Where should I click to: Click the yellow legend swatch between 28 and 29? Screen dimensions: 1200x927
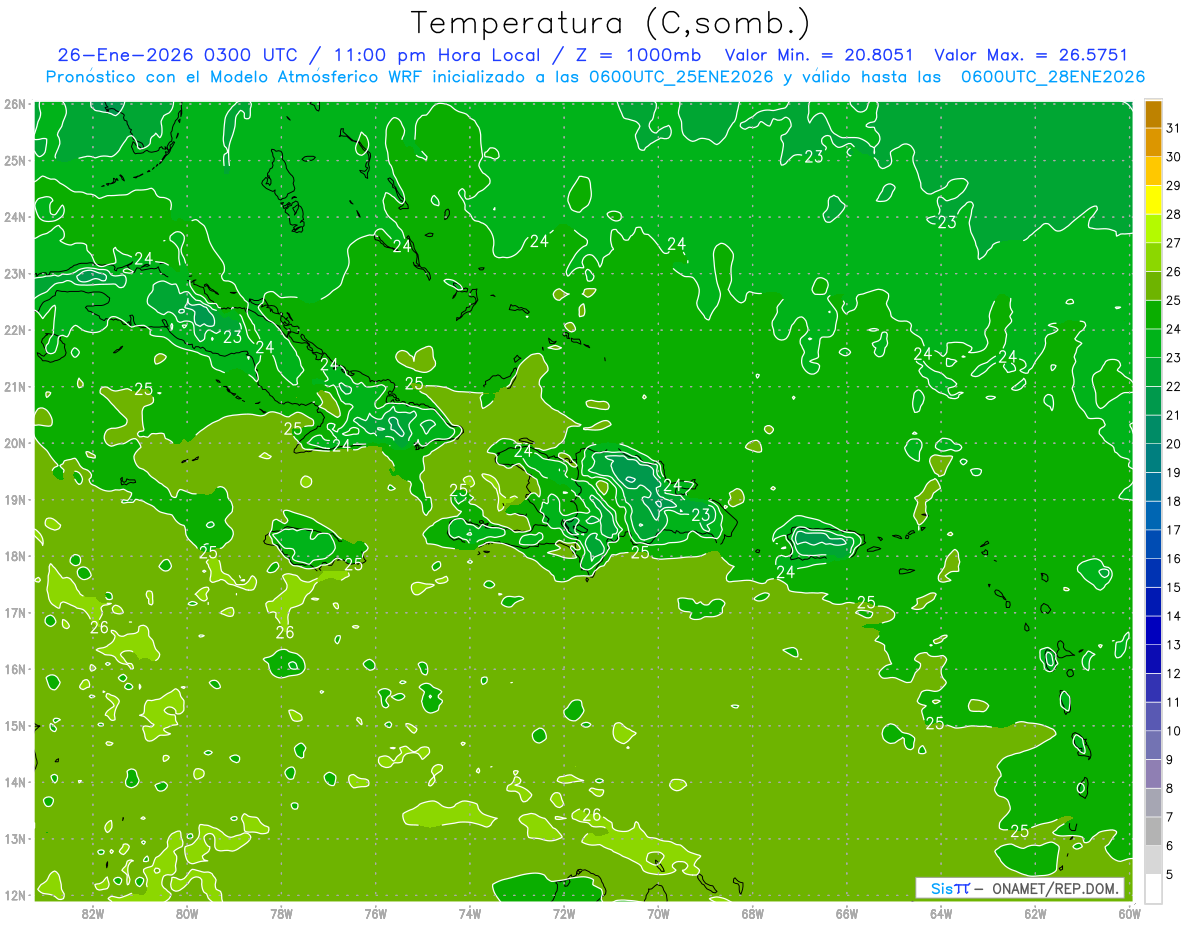1153,200
